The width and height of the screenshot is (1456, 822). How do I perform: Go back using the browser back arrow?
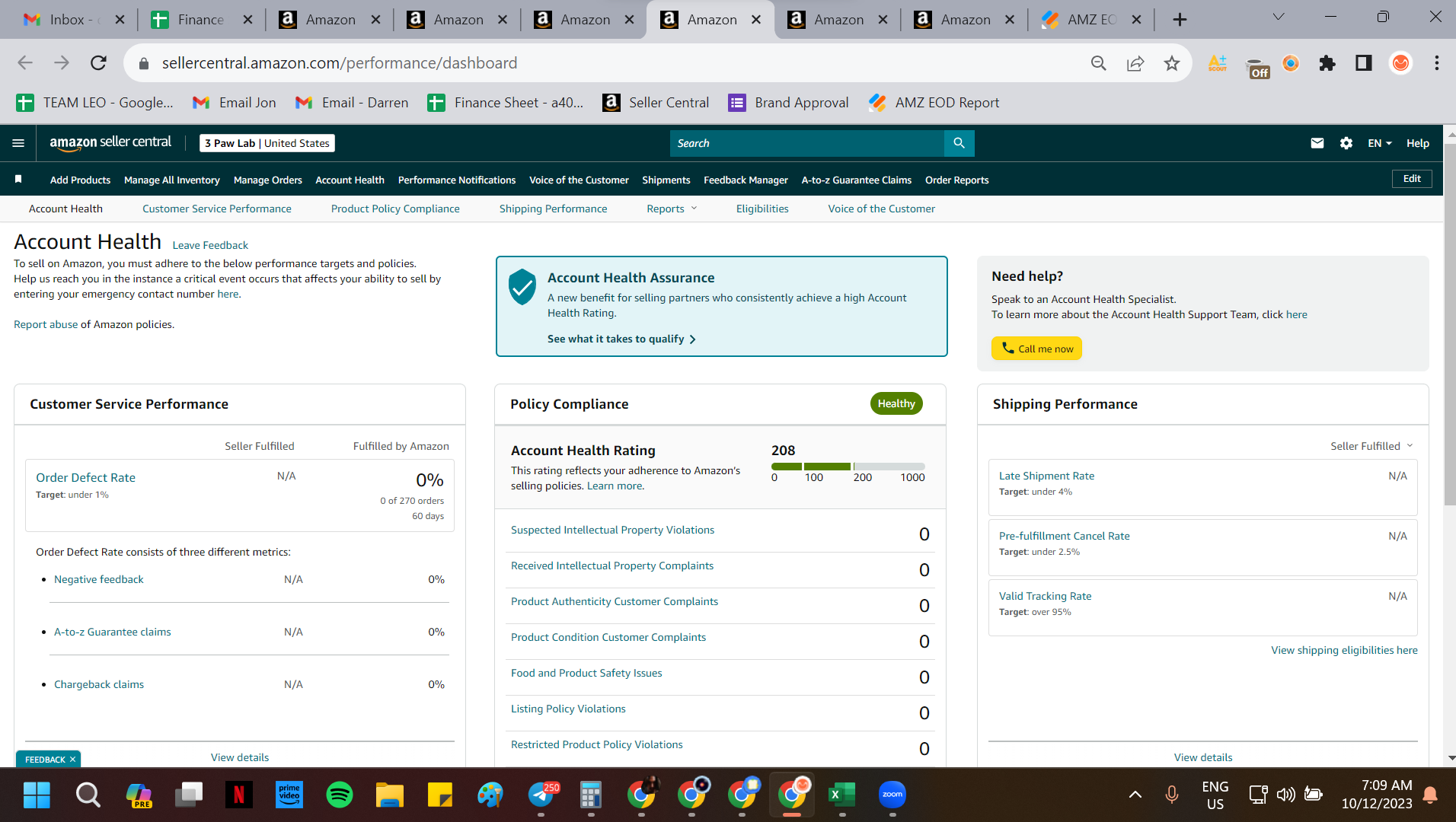tap(25, 63)
